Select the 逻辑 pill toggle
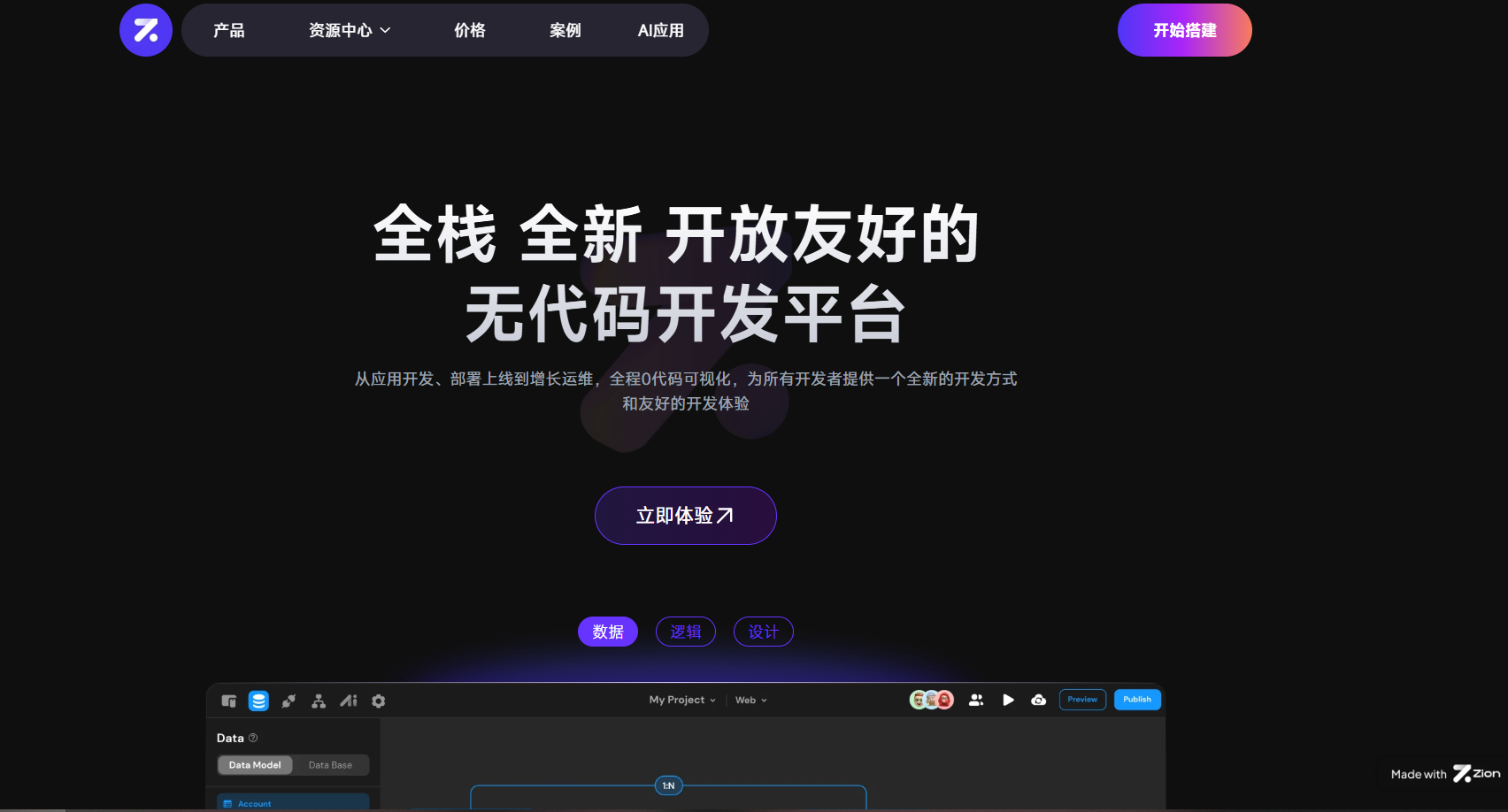 (685, 632)
